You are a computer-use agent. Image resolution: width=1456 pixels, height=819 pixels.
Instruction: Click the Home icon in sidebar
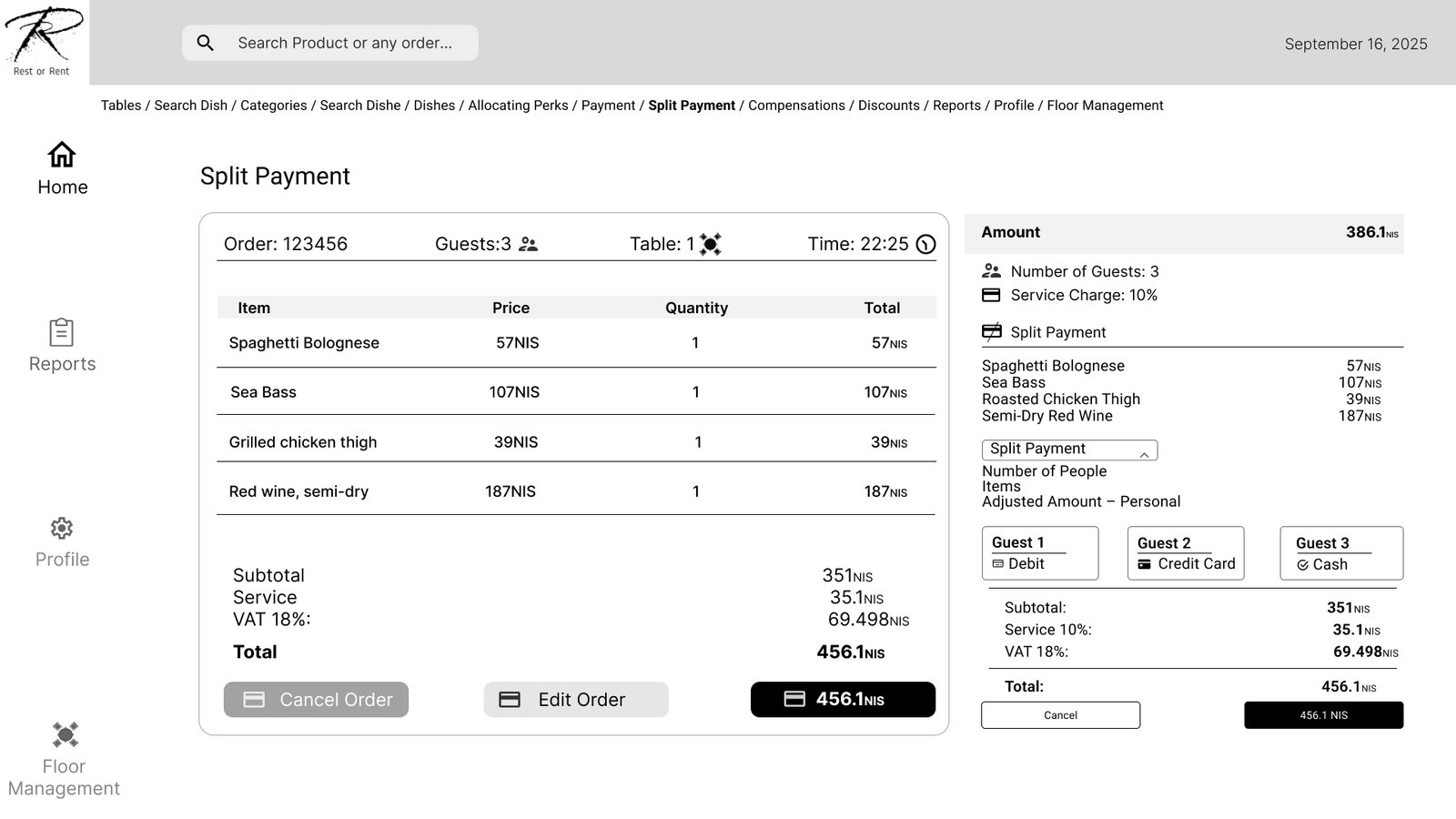pos(62,155)
